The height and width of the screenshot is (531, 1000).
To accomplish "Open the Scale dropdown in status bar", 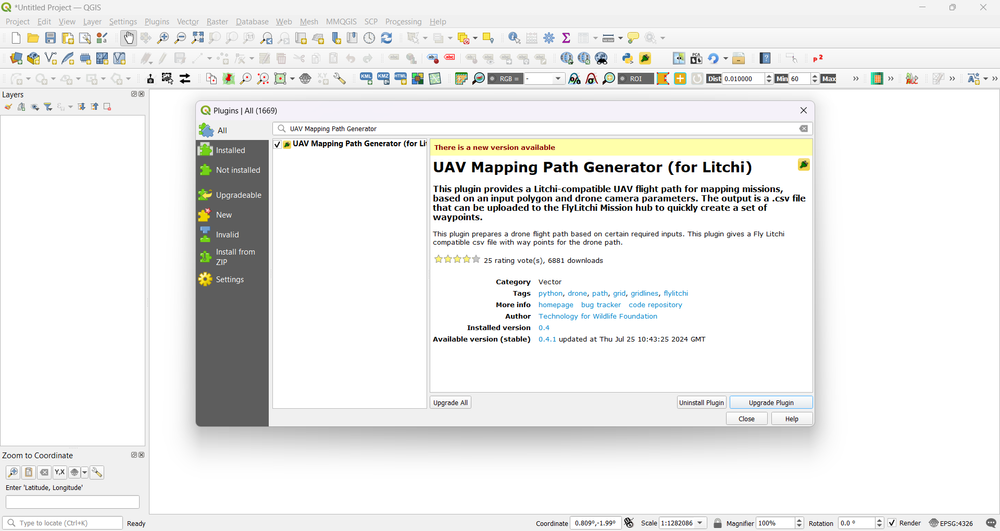I will click(700, 523).
